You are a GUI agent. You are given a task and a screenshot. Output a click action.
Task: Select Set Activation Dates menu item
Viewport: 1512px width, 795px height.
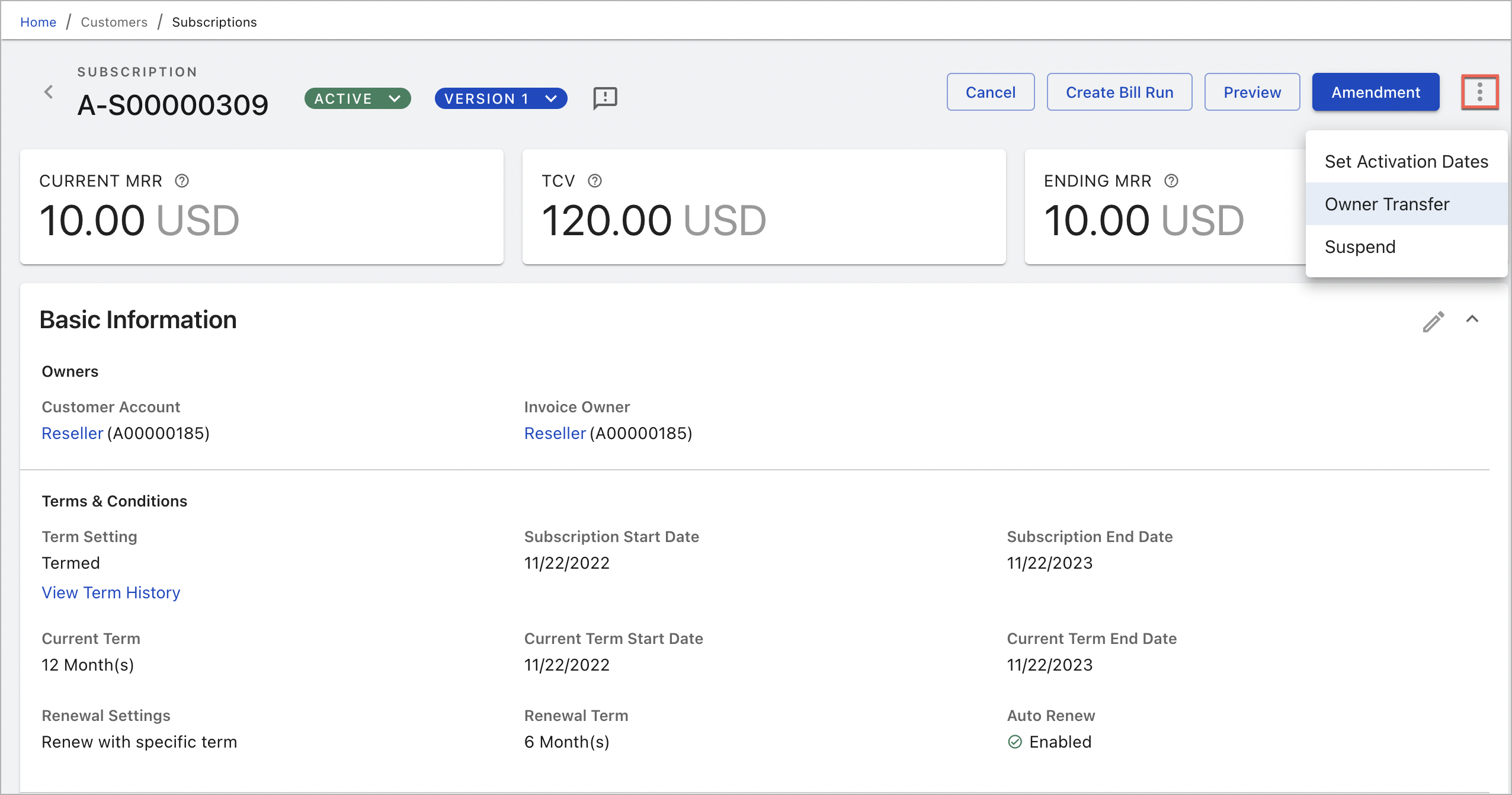point(1406,162)
